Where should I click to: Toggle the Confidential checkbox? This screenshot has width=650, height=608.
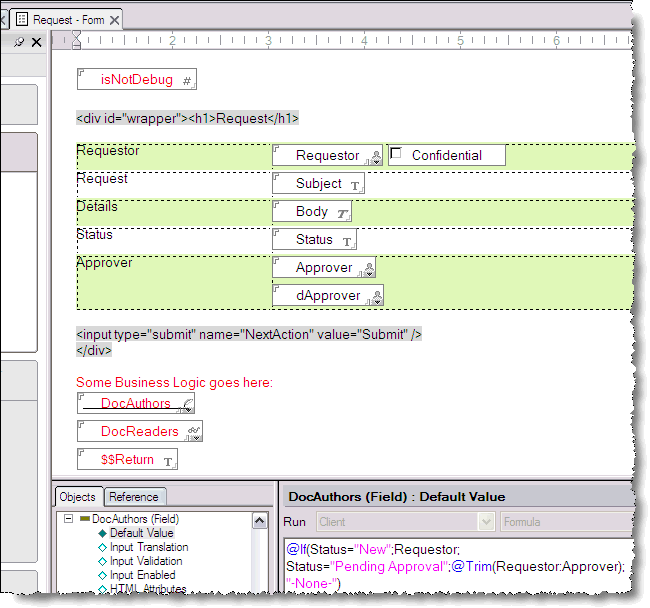pos(396,154)
